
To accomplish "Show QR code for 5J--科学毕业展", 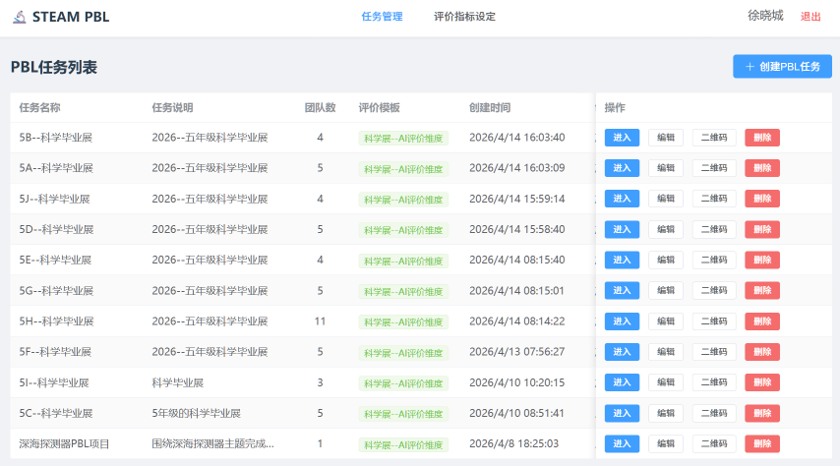I will 714,199.
